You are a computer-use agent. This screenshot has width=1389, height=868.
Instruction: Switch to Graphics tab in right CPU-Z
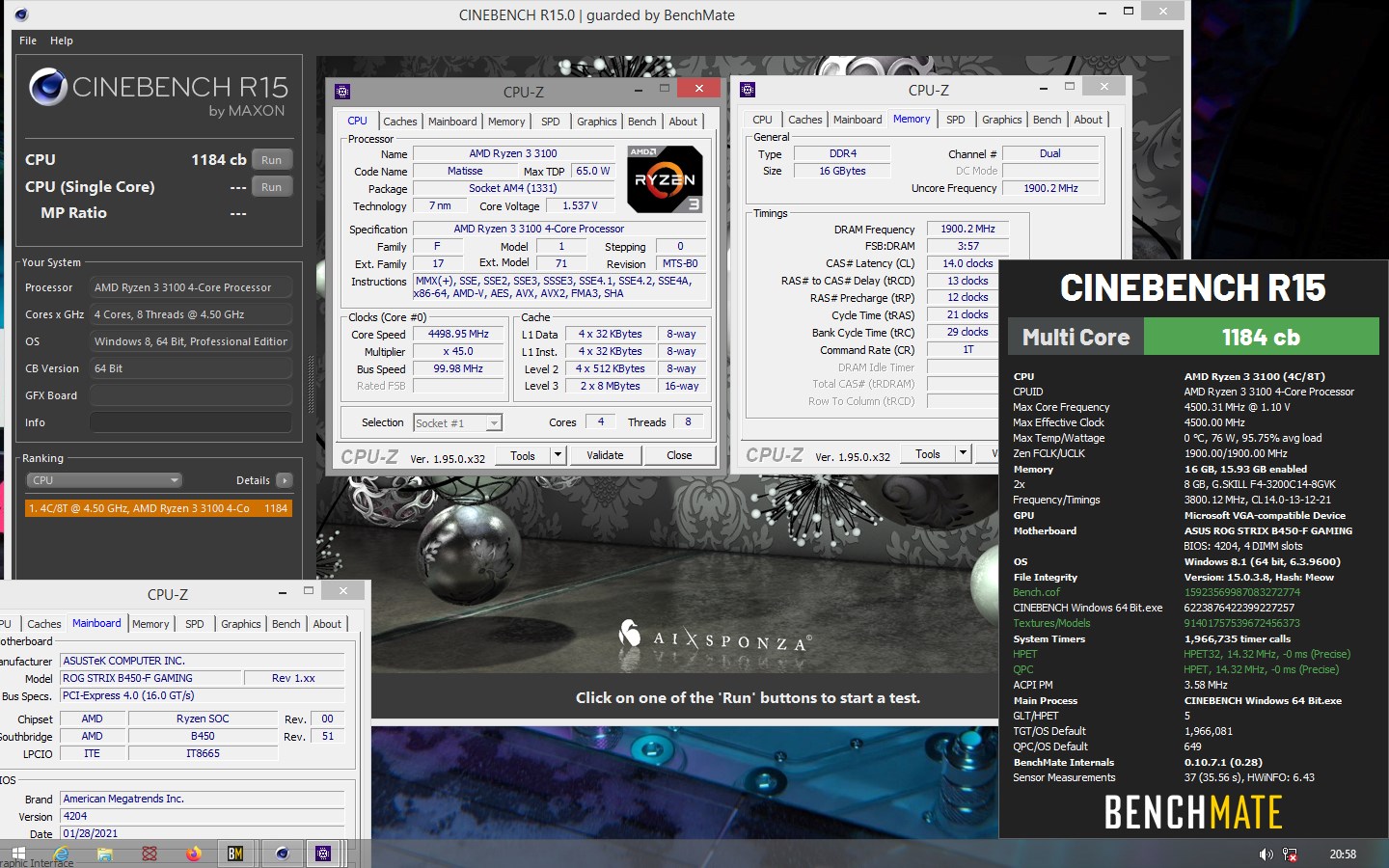point(1002,120)
